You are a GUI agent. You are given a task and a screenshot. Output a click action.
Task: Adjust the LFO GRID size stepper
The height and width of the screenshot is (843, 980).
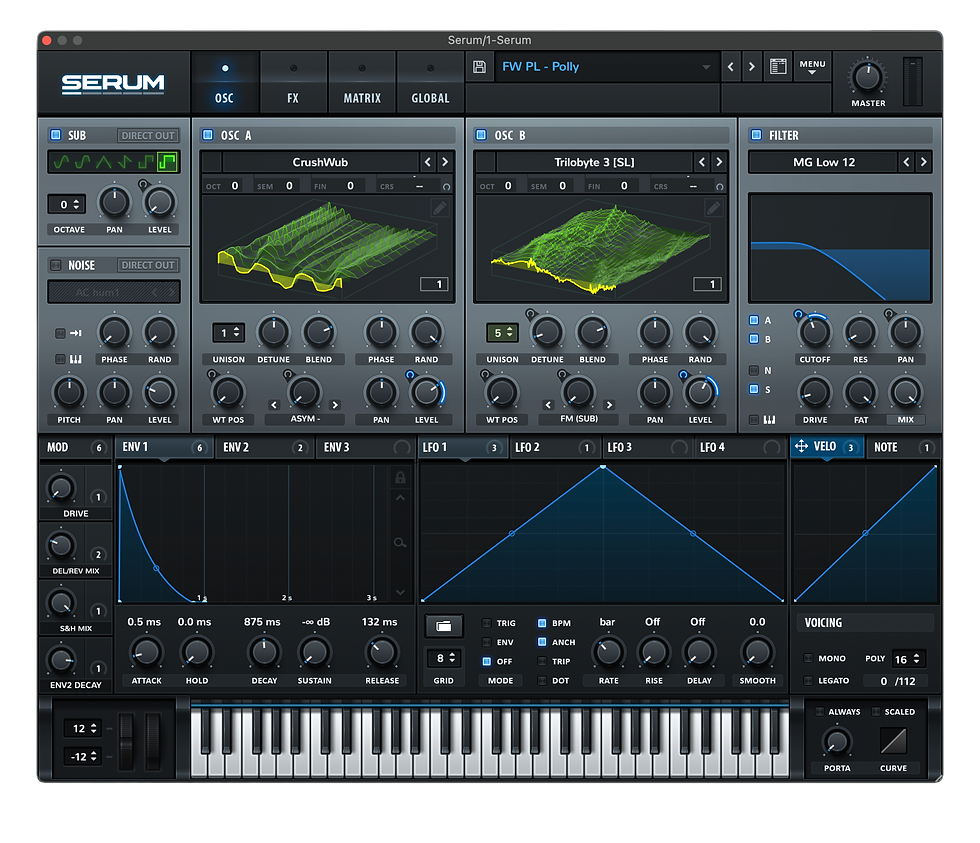tap(444, 658)
